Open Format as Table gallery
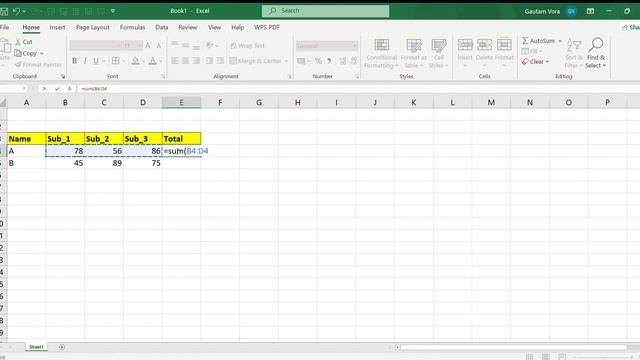 coord(413,53)
